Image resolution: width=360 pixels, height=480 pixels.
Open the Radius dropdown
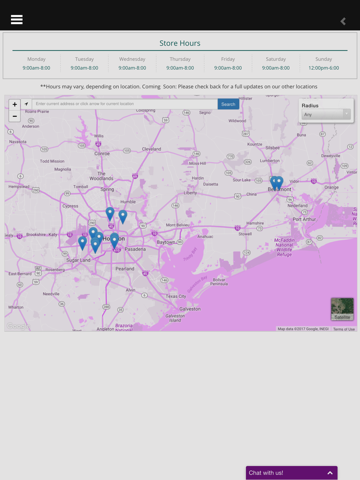326,114
